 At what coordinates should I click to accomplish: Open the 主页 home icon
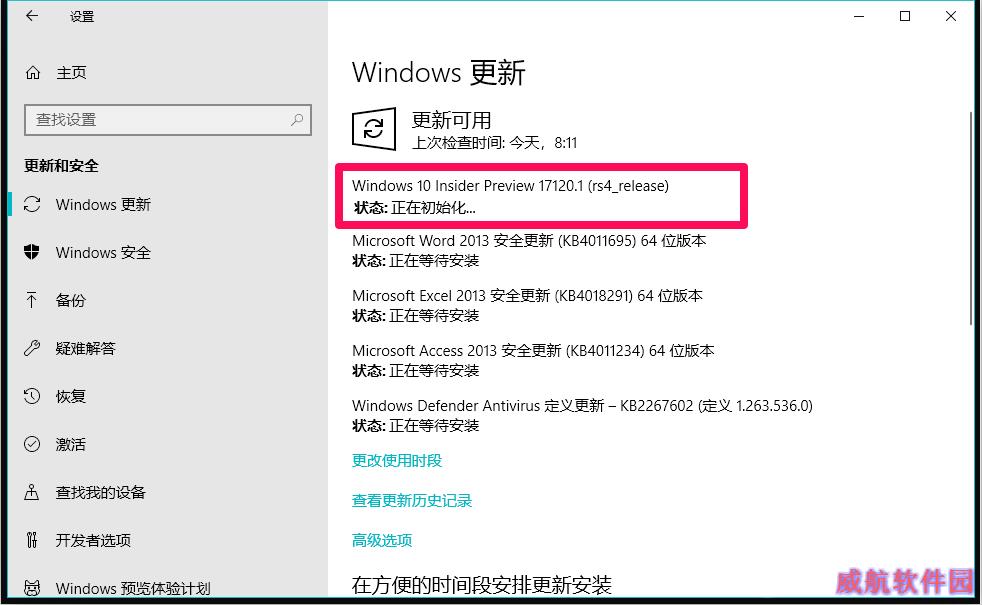pos(33,73)
